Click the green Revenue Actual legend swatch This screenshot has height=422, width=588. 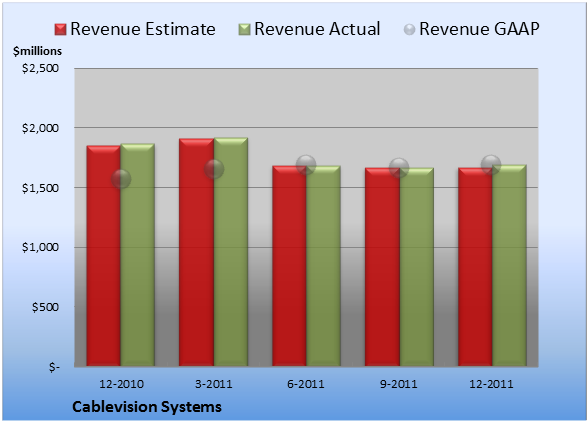244,30
